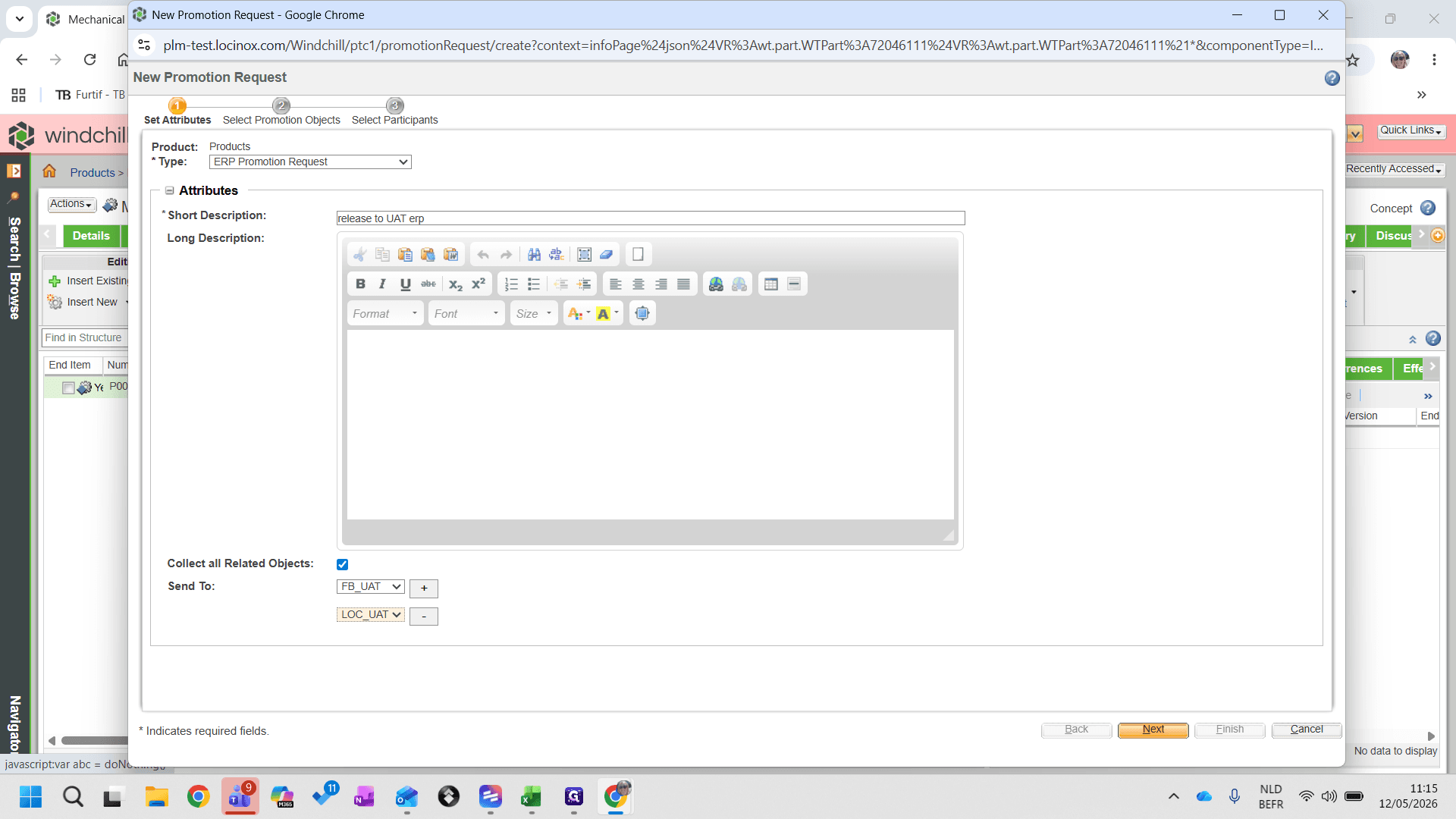Apply Subscript formatting
Viewport: 1456px width, 819px height.
tap(455, 284)
